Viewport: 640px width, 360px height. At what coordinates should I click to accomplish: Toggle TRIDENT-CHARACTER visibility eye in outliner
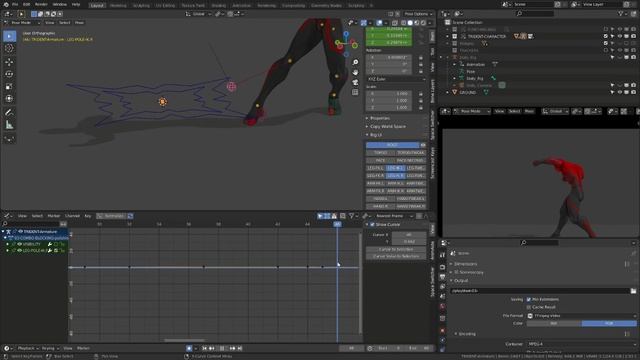[620, 36]
